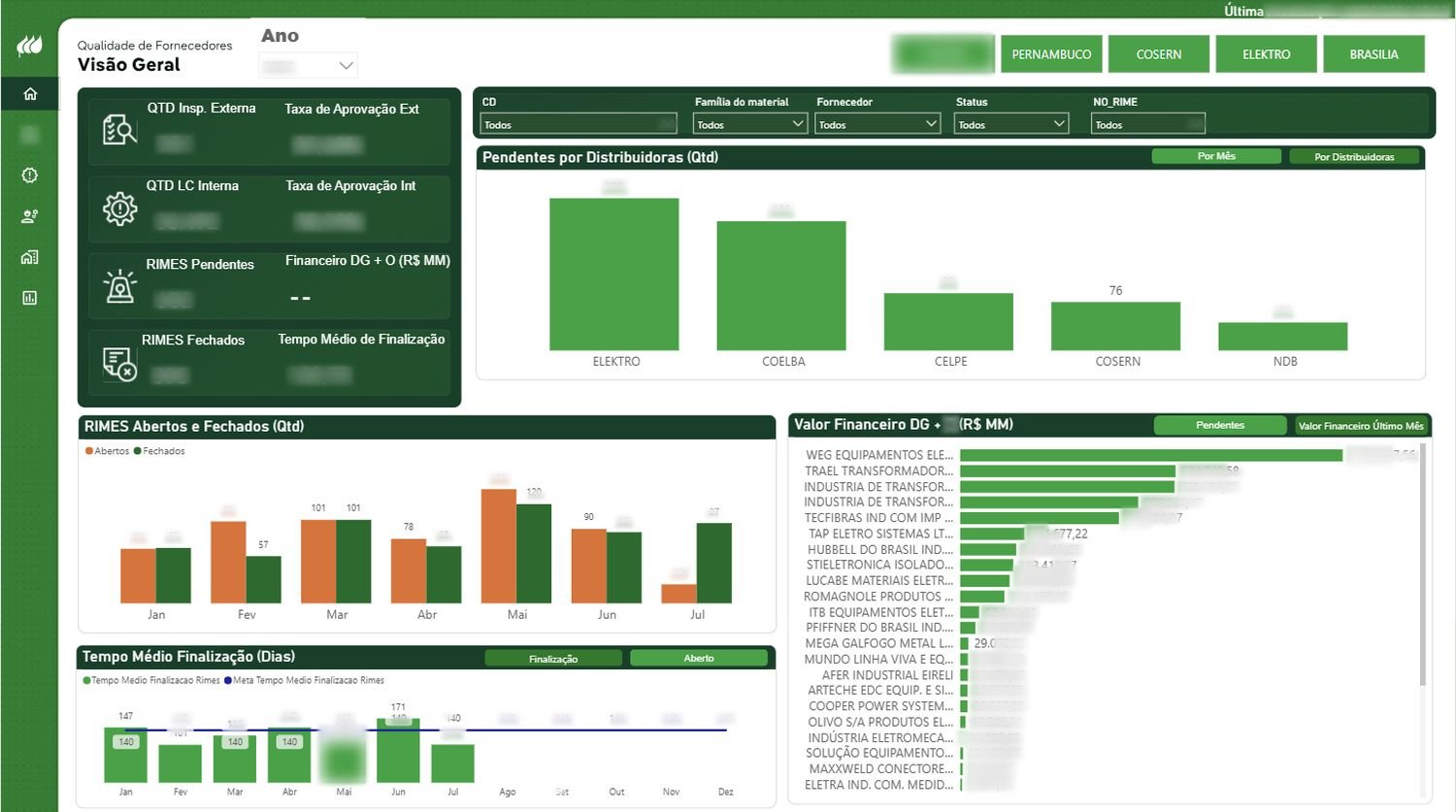Screen dimensions: 1456x812
Task: Open the bar report sidebar icon
Action: point(30,298)
